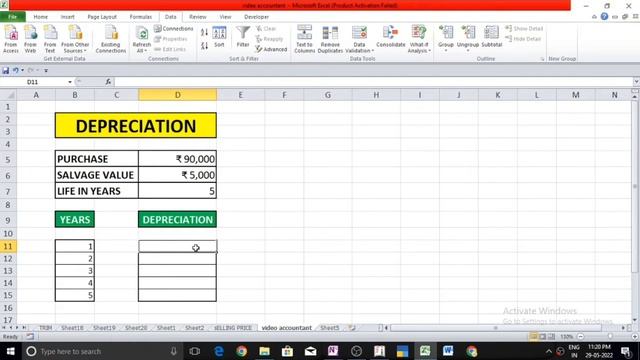Open the Windows Start menu
Viewport: 640px width, 360px height.
pos(10,351)
